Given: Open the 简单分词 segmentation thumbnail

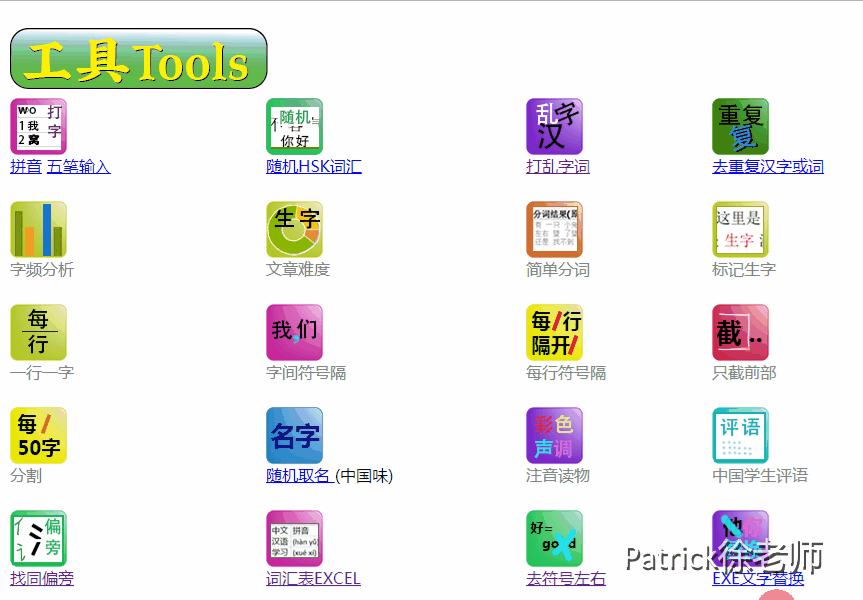Looking at the screenshot, I should (554, 230).
